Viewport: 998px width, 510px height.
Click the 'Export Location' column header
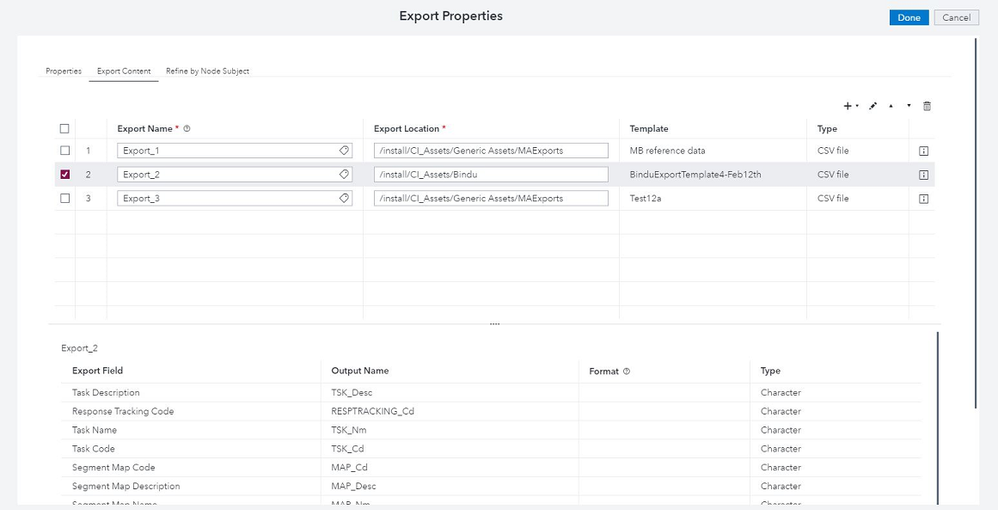click(x=406, y=129)
